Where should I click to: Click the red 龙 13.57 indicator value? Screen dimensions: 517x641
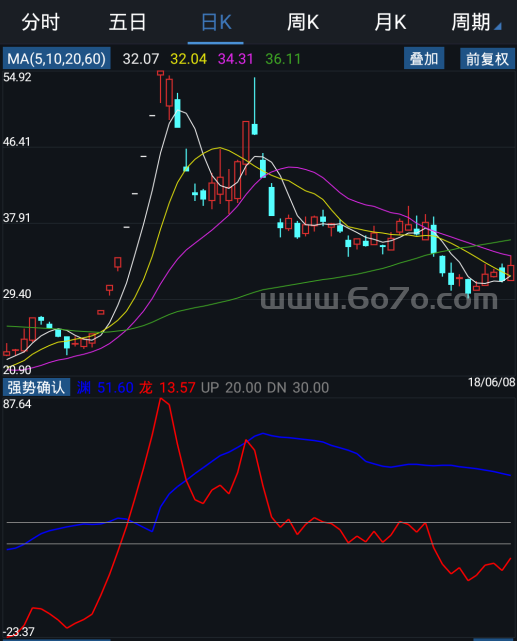tap(167, 388)
